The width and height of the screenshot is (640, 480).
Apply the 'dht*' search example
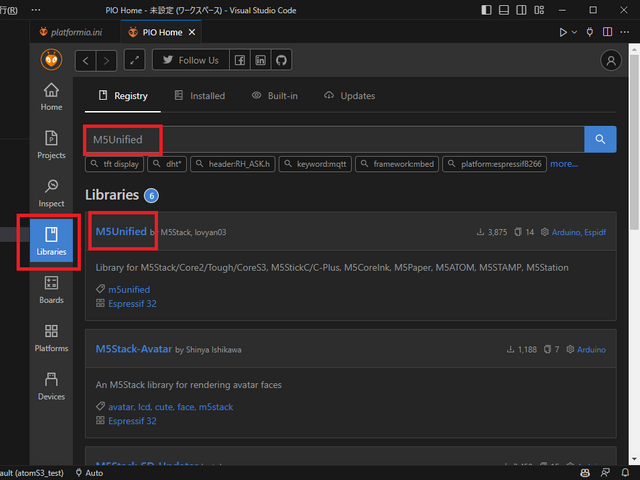(x=167, y=164)
